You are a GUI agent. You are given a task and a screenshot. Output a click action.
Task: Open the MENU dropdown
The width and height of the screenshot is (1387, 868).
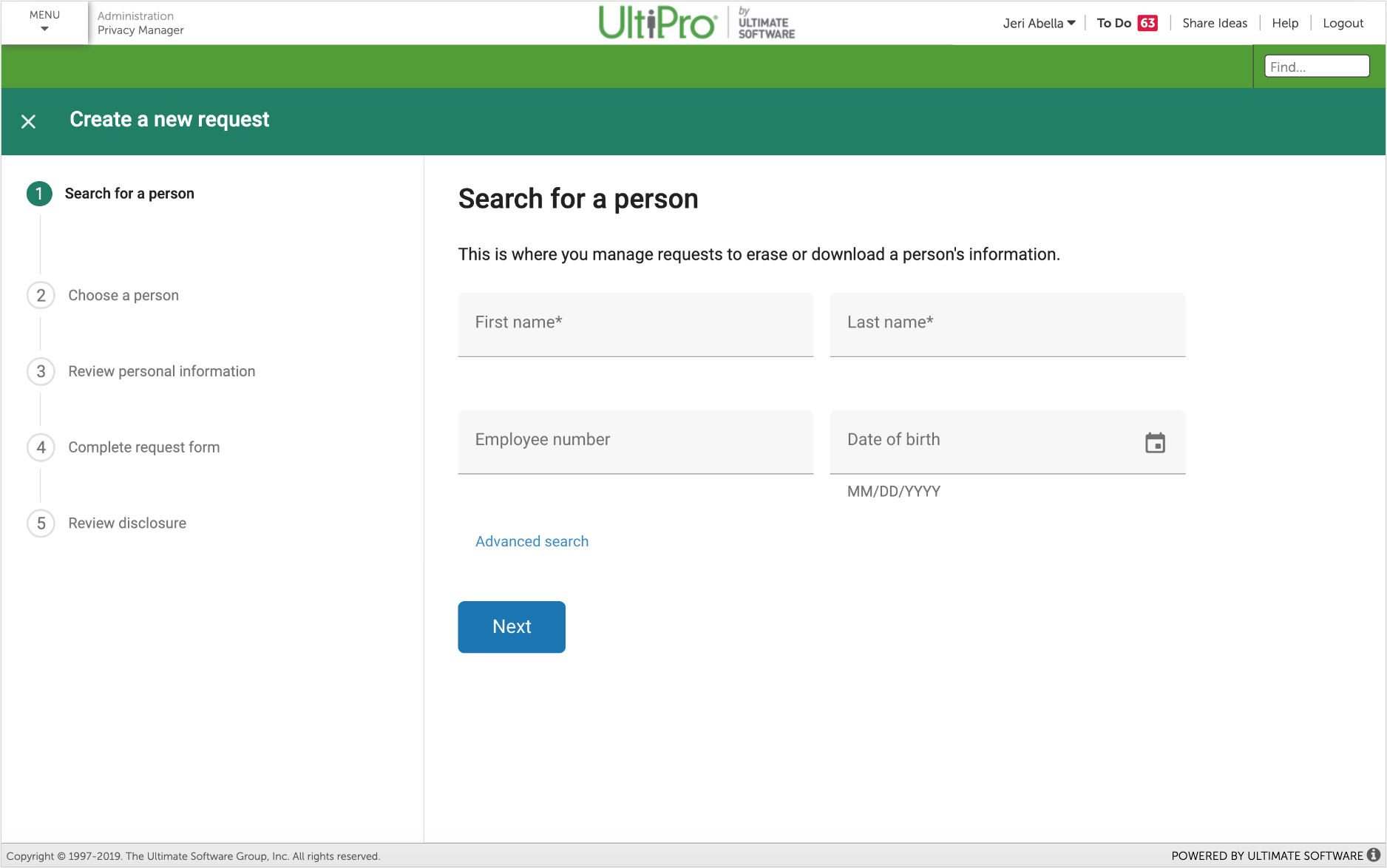tap(44, 22)
